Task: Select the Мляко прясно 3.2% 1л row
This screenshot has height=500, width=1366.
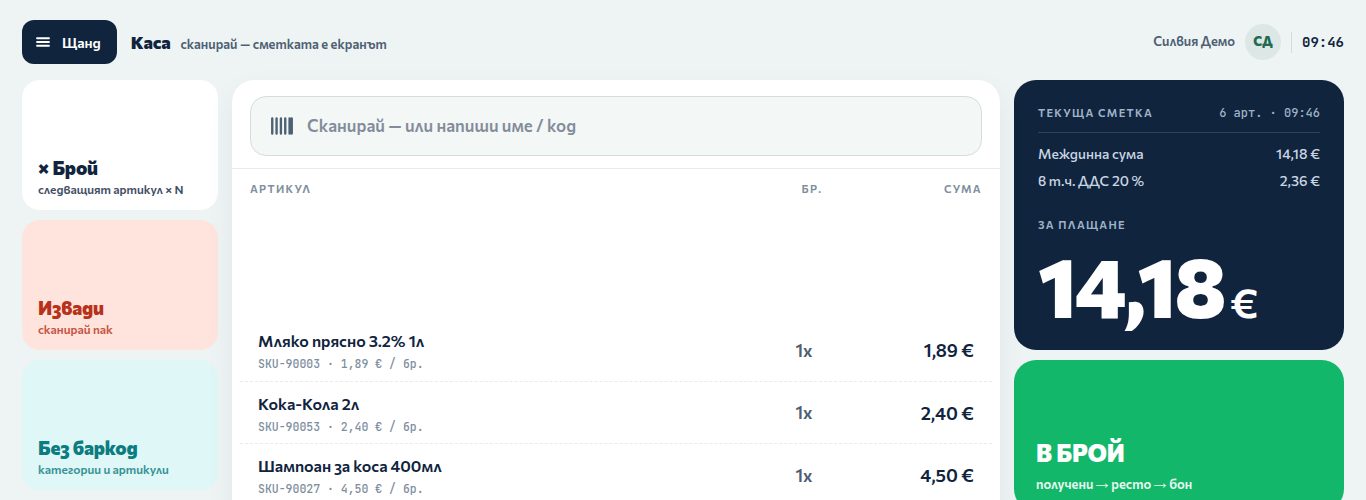Action: [616, 351]
